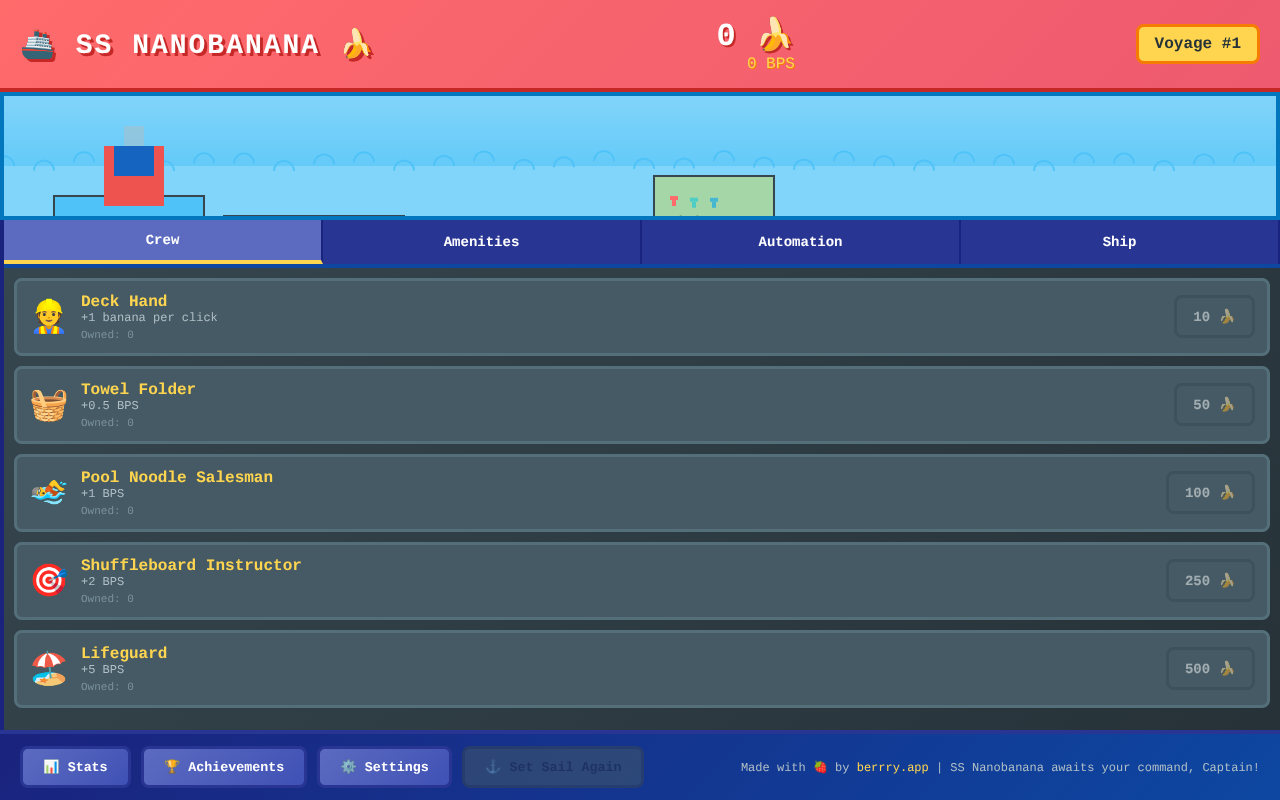1280x800 pixels.
Task: Click the swimmer icon for Pool Noodle Salesman
Action: point(48,492)
